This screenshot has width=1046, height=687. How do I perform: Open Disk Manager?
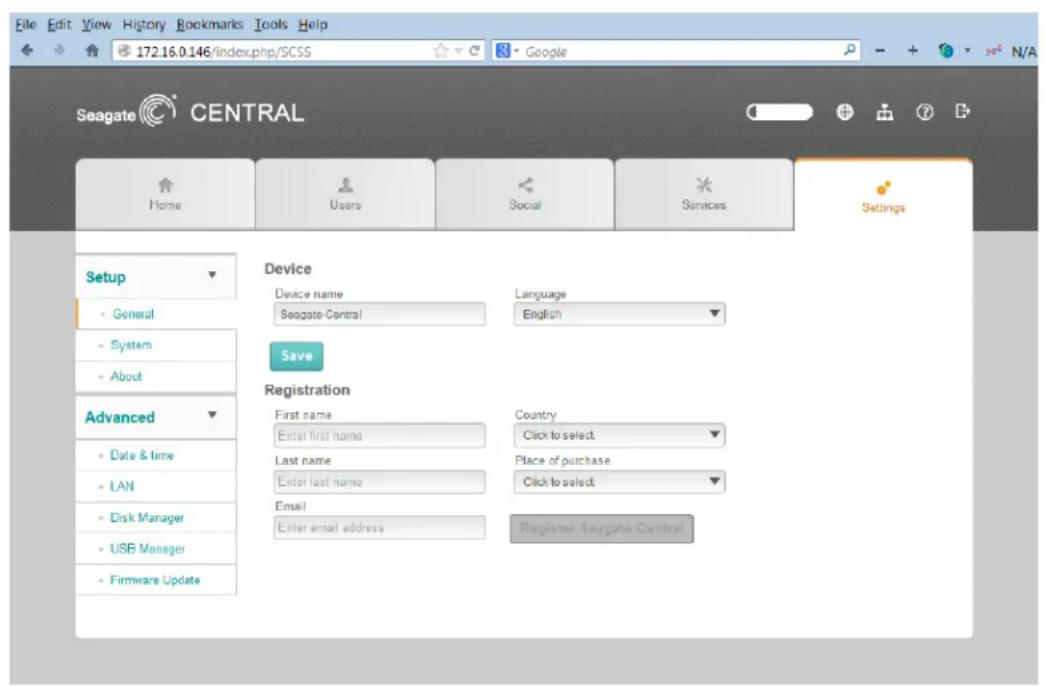pos(156,518)
